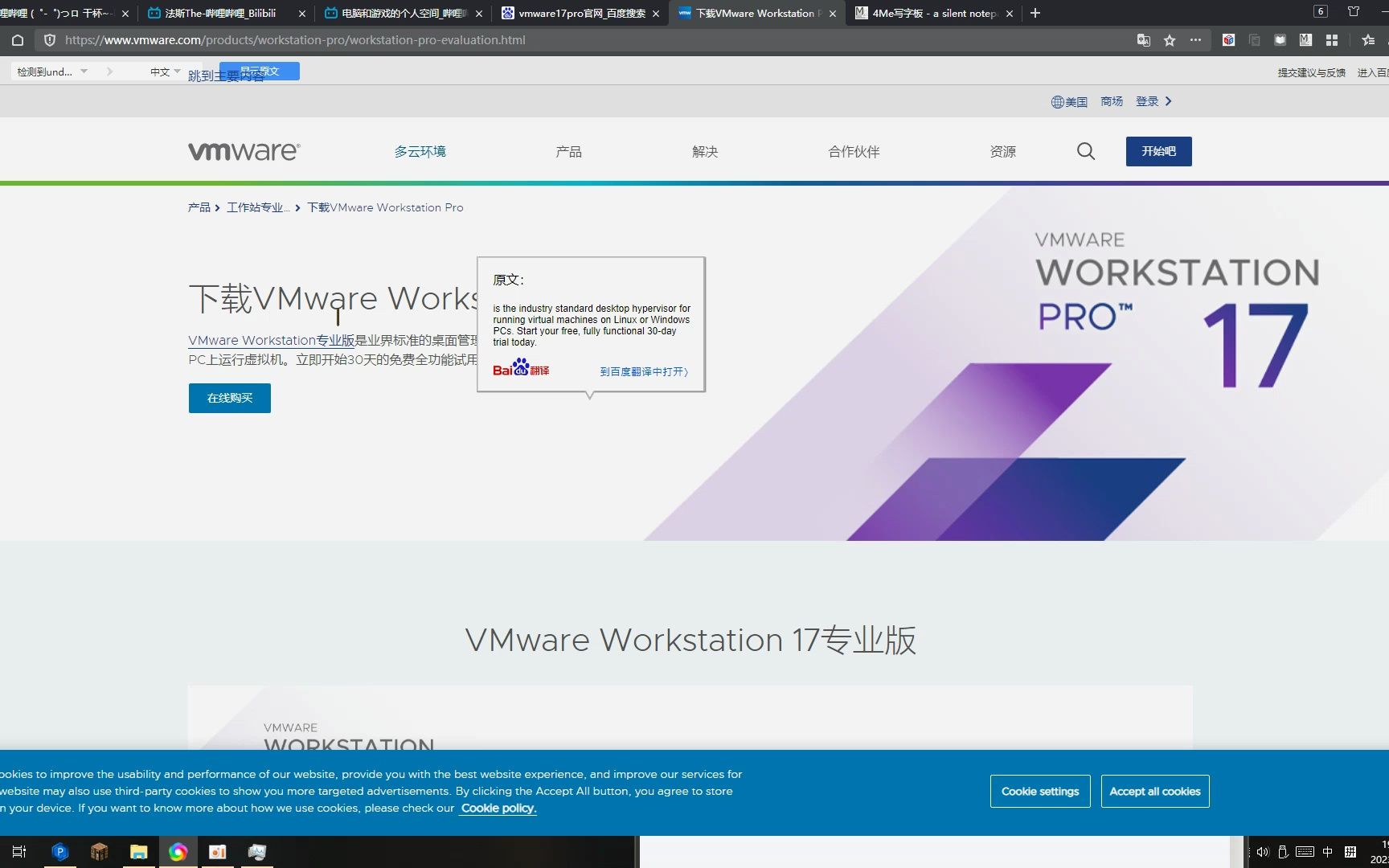Expand the 检测到und... source language dropdown
The height and width of the screenshot is (868, 1389).
[x=52, y=72]
